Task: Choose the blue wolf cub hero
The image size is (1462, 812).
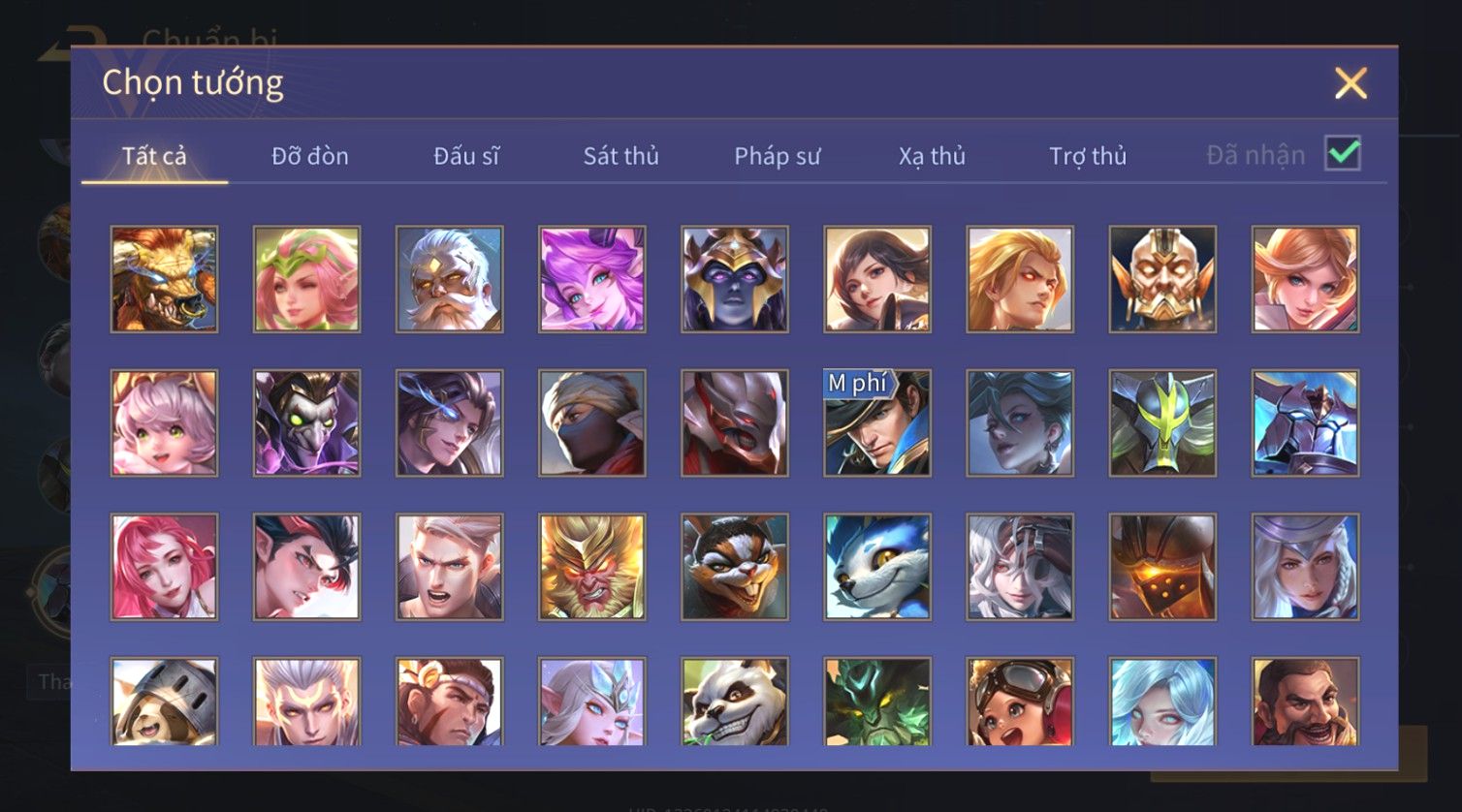Action: coord(877,567)
